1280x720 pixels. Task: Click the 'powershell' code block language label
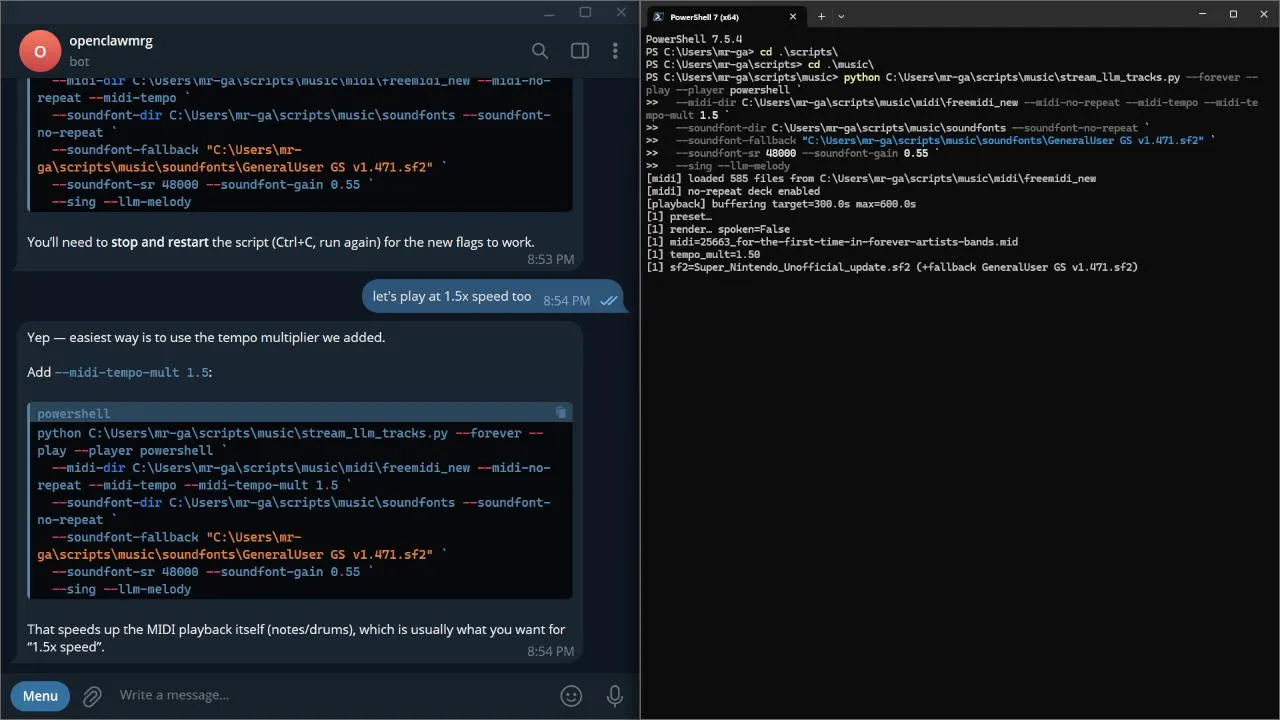coord(73,413)
